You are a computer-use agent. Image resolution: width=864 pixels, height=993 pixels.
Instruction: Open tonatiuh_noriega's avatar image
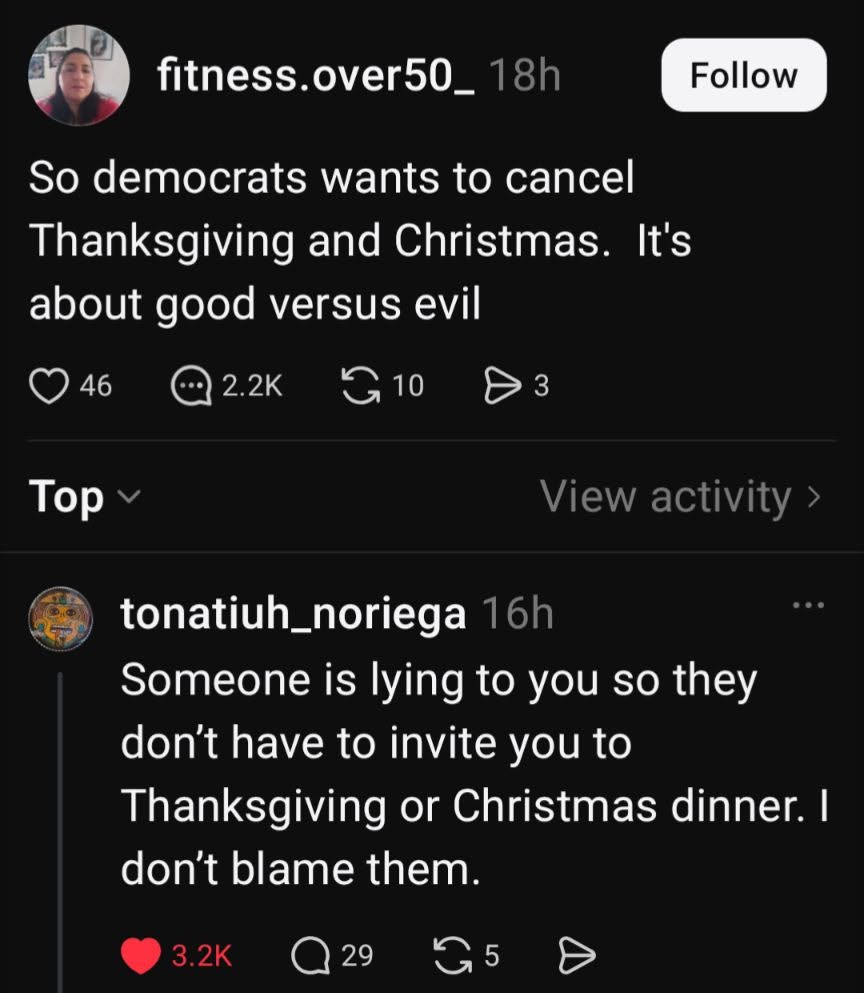[x=61, y=619]
